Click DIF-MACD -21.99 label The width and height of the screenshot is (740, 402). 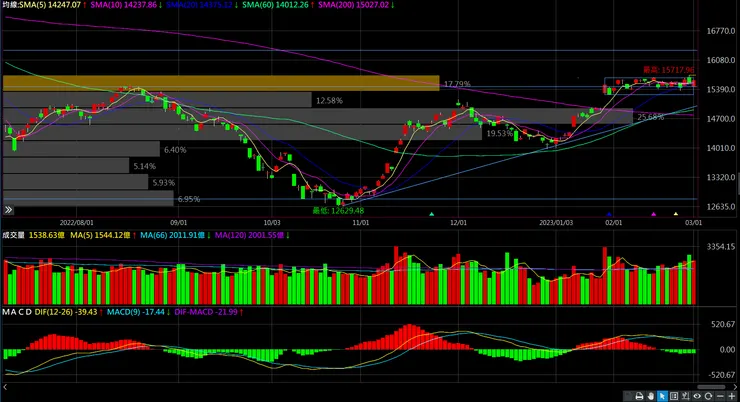pyautogui.click(x=206, y=312)
